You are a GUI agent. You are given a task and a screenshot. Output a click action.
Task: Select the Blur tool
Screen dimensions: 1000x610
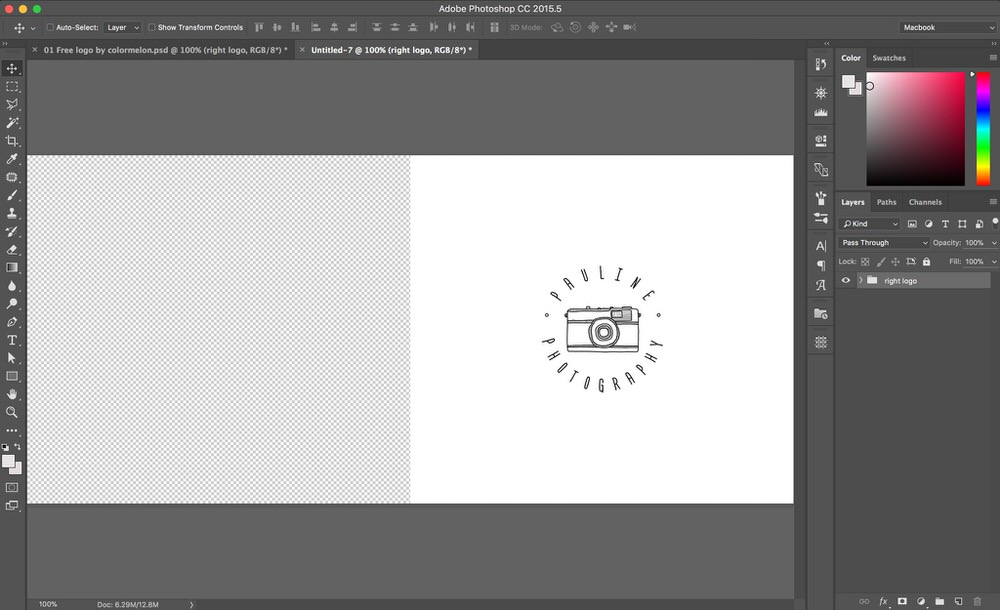pos(11,286)
